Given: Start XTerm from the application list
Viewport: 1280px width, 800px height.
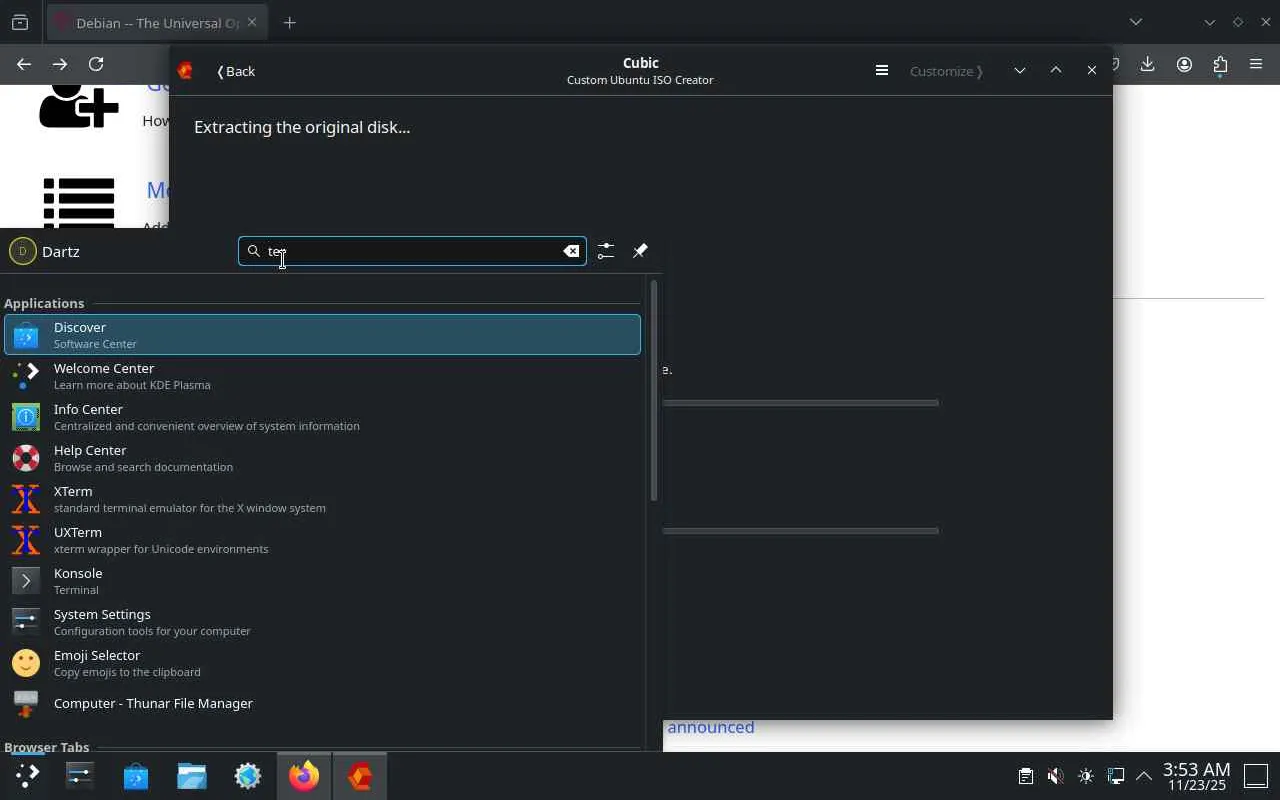Looking at the screenshot, I should [x=322, y=499].
